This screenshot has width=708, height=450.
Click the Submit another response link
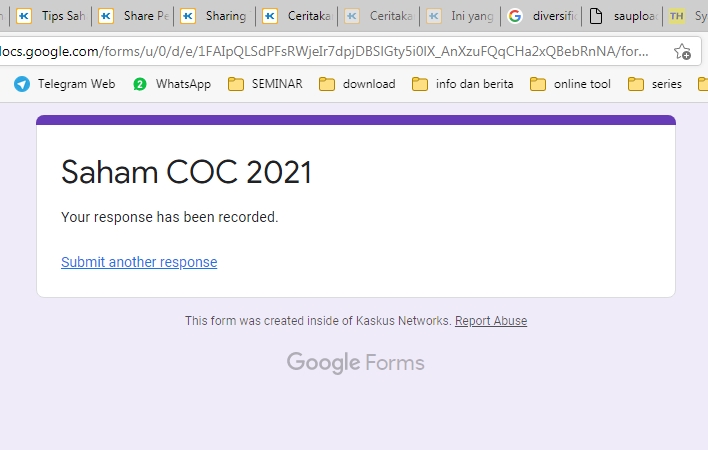click(139, 262)
